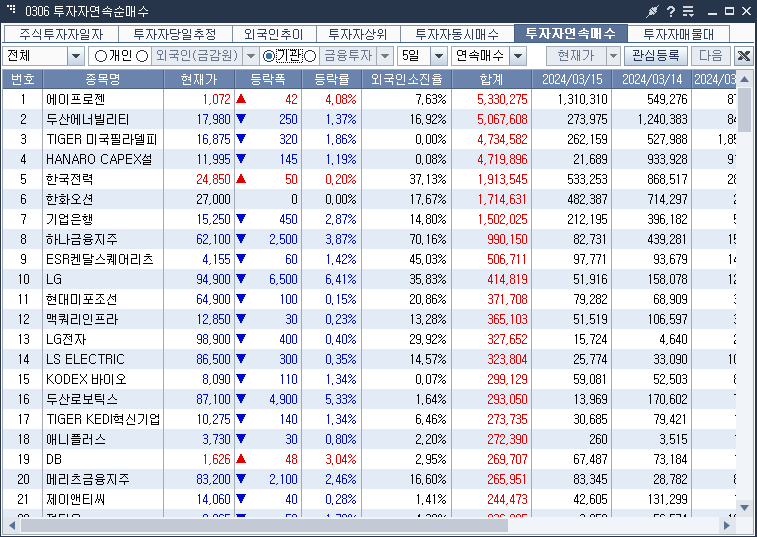Click the 등락폭 column header
This screenshot has width=757, height=537.
(x=268, y=79)
